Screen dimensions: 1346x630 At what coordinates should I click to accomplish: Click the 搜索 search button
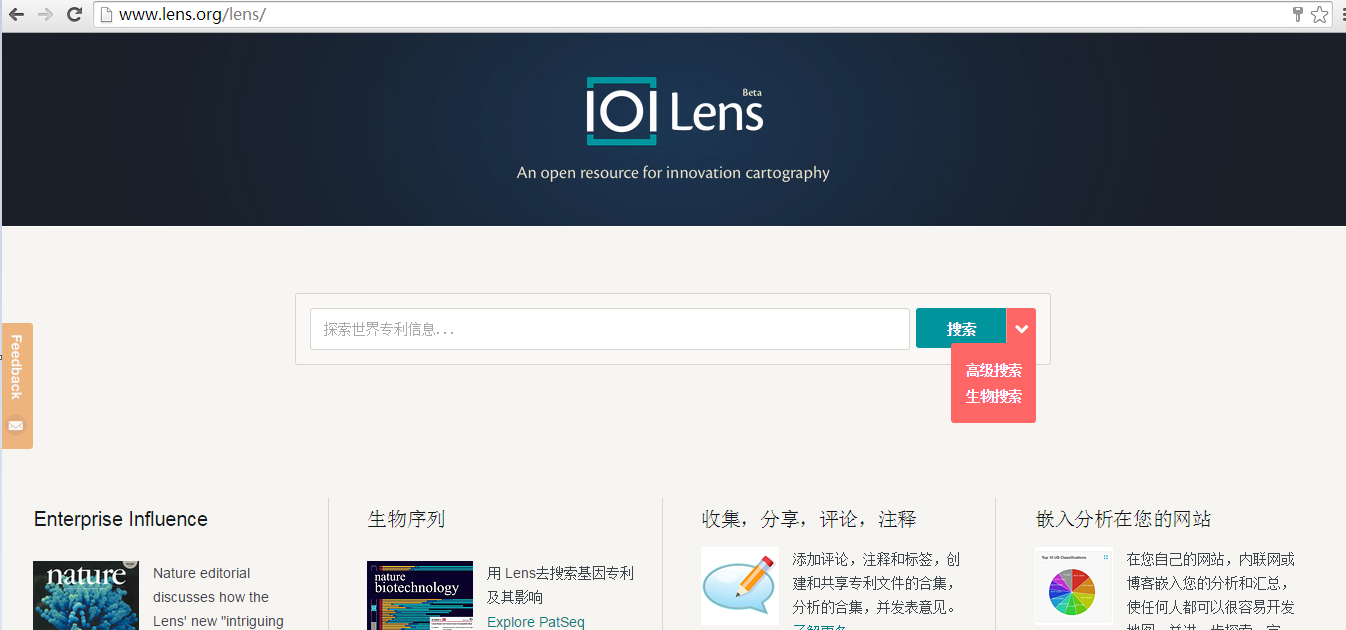(961, 329)
